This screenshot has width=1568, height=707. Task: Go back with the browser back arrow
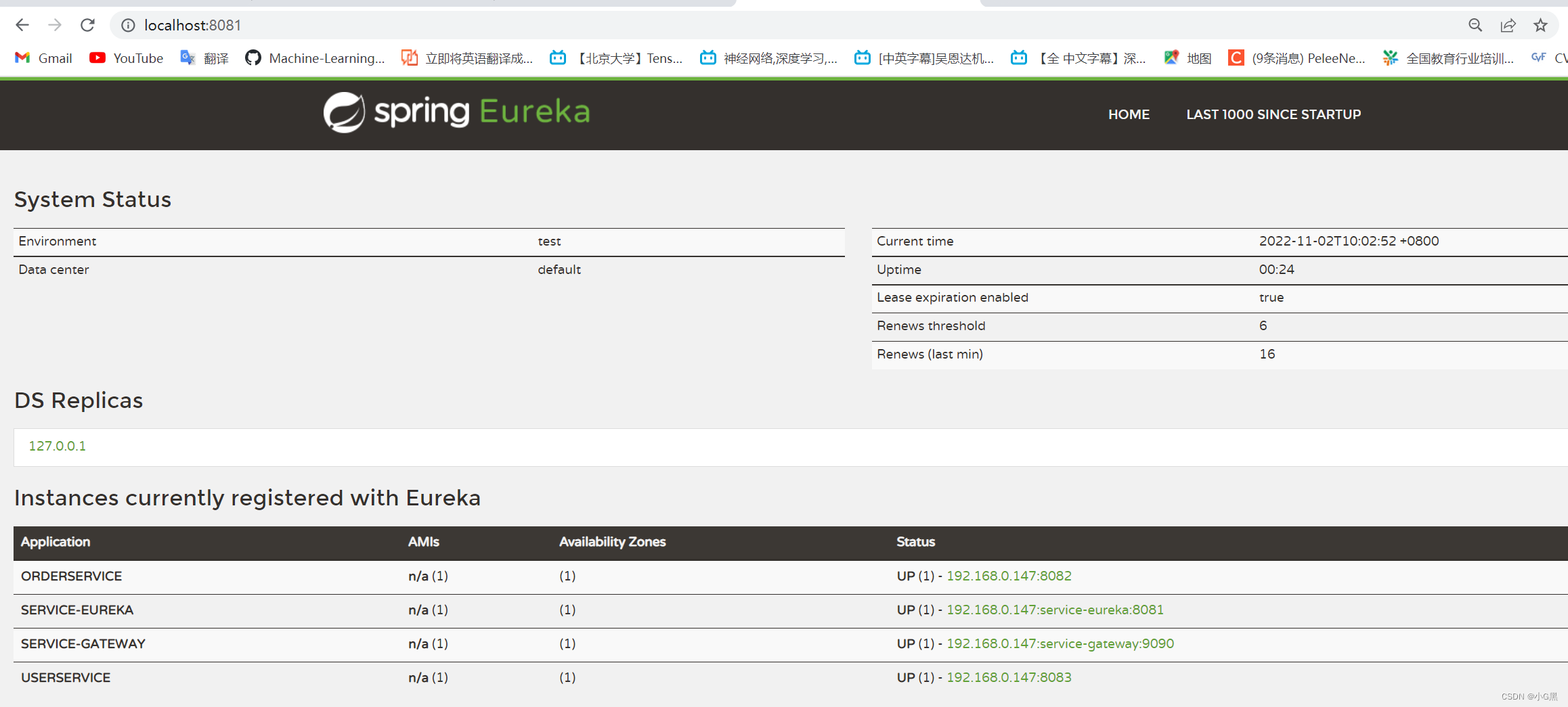coord(22,25)
